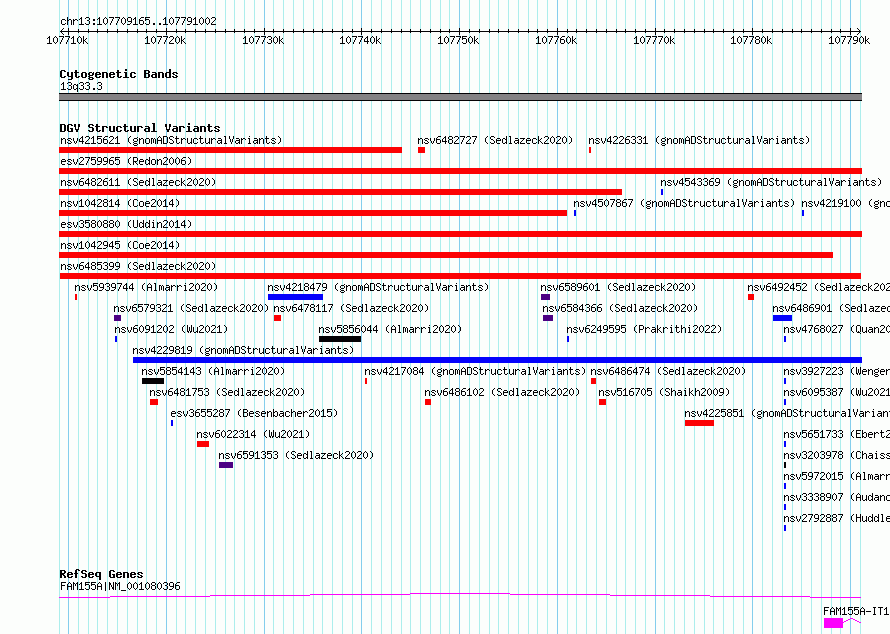Click the 107770k ruler position
This screenshot has height=634, width=890.
coord(654,40)
